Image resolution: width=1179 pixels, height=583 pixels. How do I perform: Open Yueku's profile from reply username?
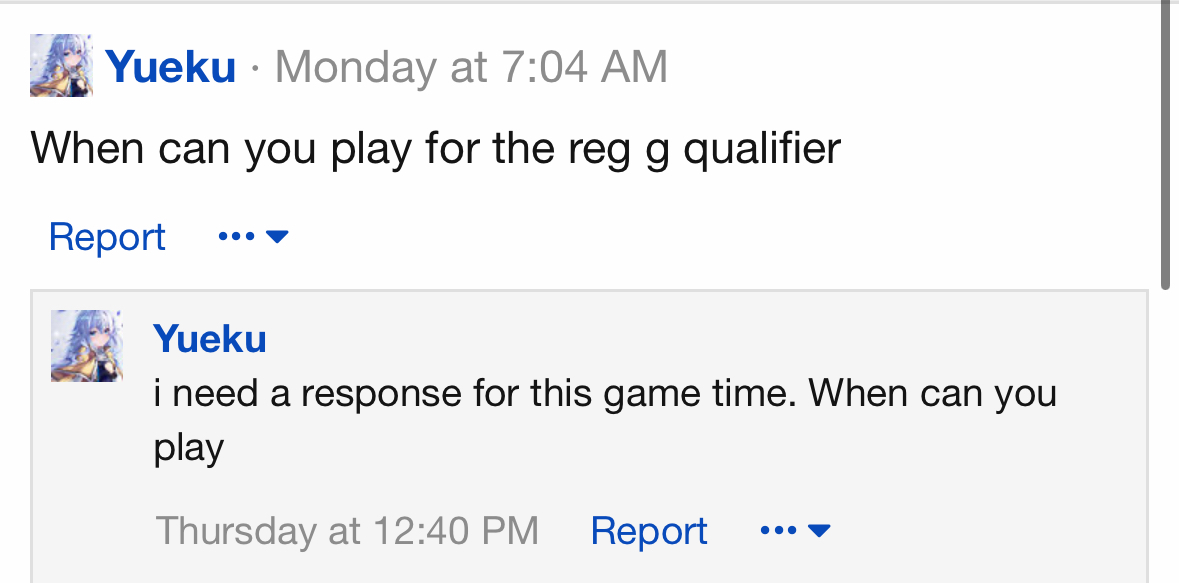point(210,339)
